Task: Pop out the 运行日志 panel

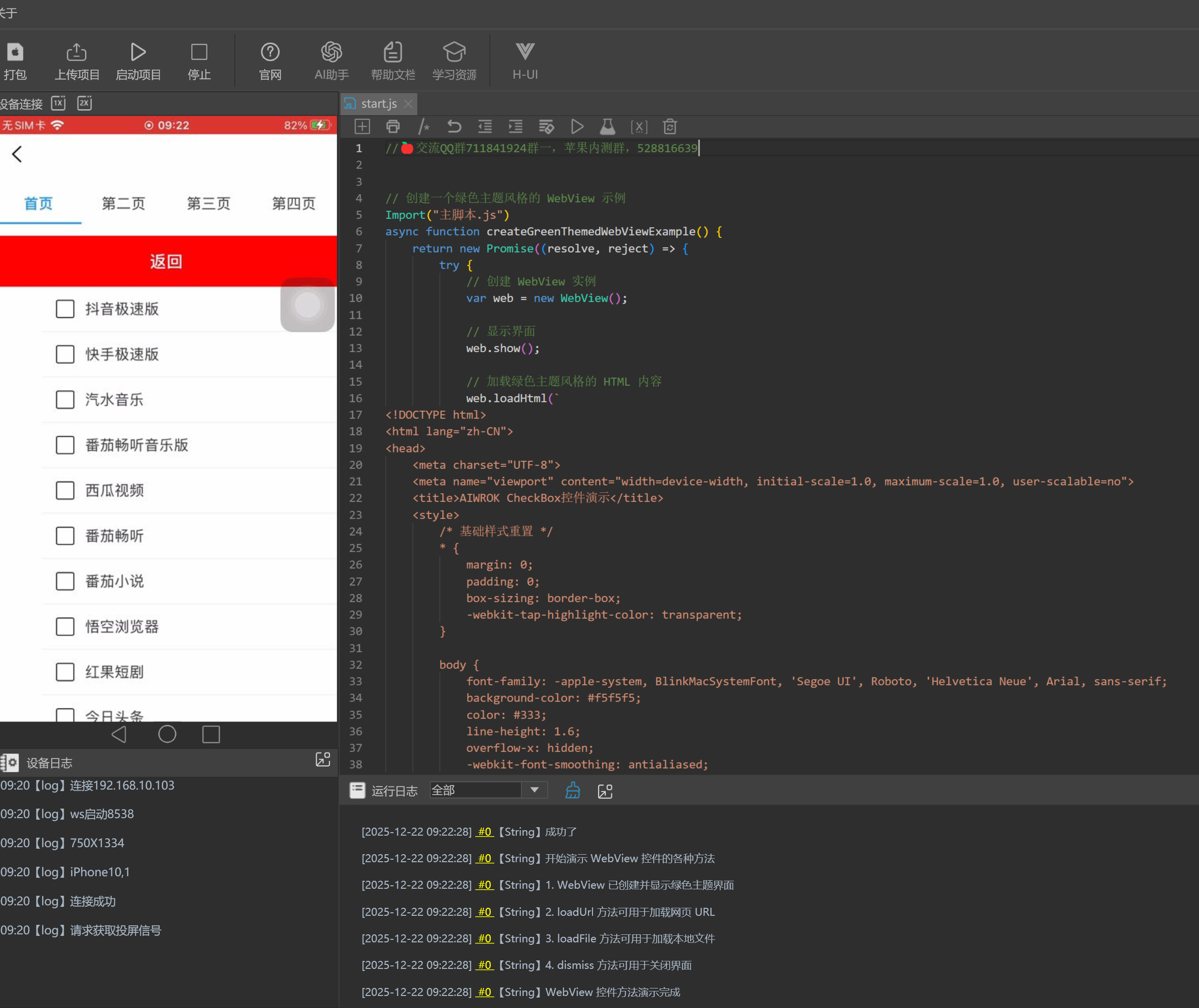Action: [605, 792]
